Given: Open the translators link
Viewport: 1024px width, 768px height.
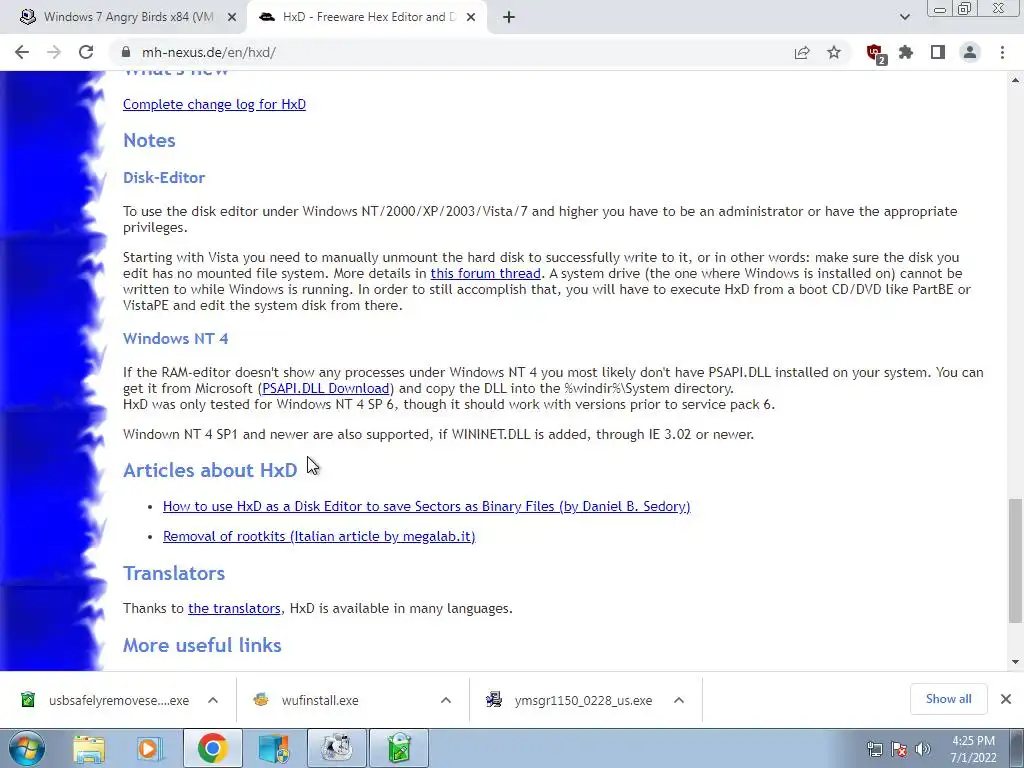Looking at the screenshot, I should (x=234, y=608).
